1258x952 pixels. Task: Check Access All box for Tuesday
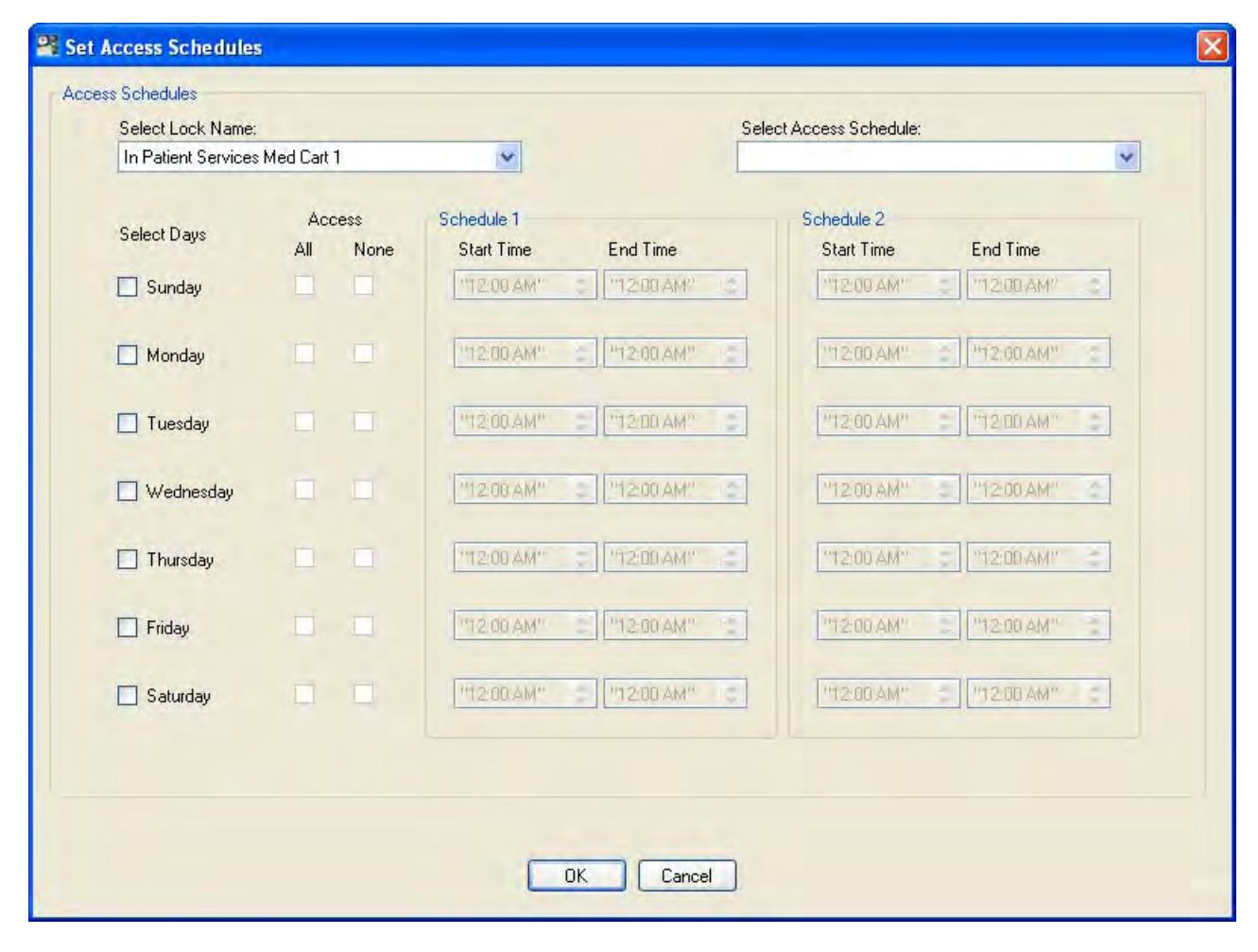(304, 421)
